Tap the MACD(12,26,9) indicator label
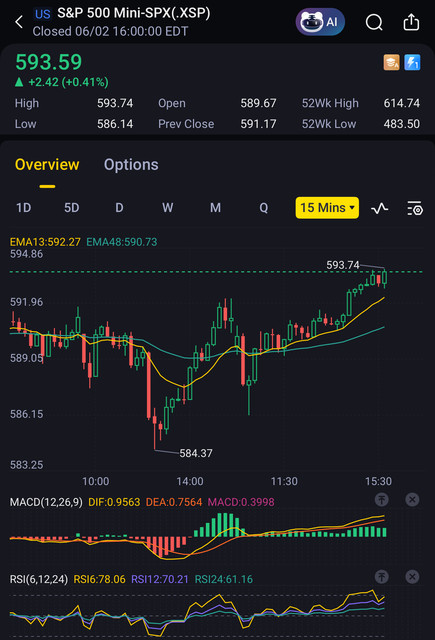 46,502
